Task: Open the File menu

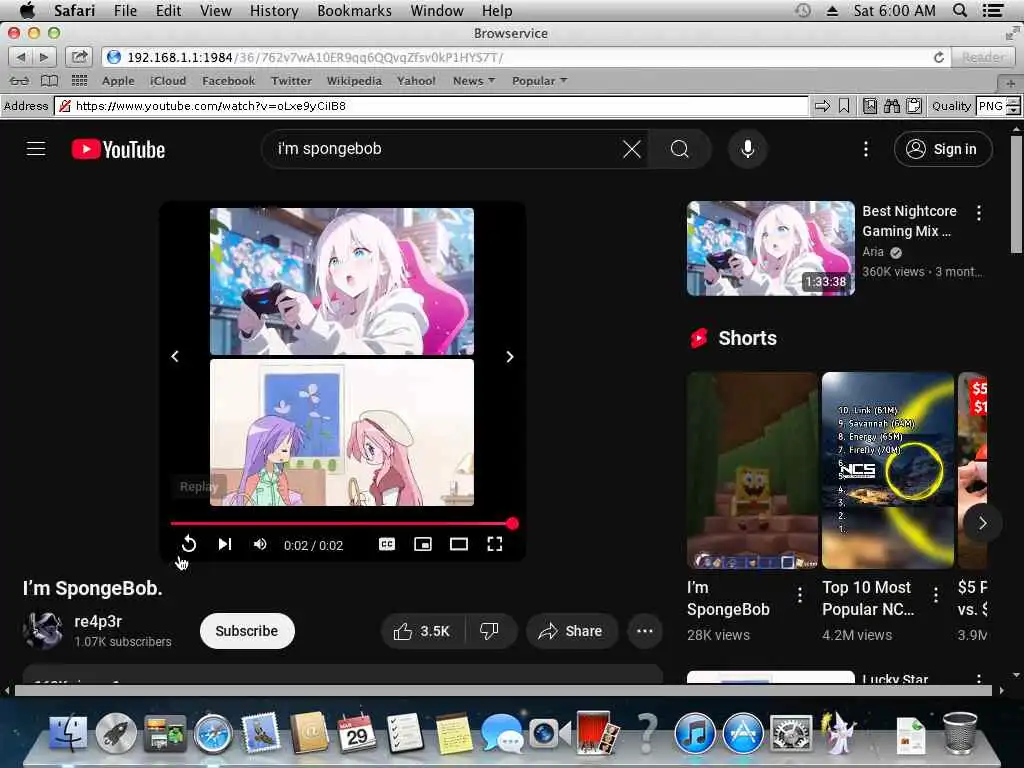Action: click(x=125, y=10)
